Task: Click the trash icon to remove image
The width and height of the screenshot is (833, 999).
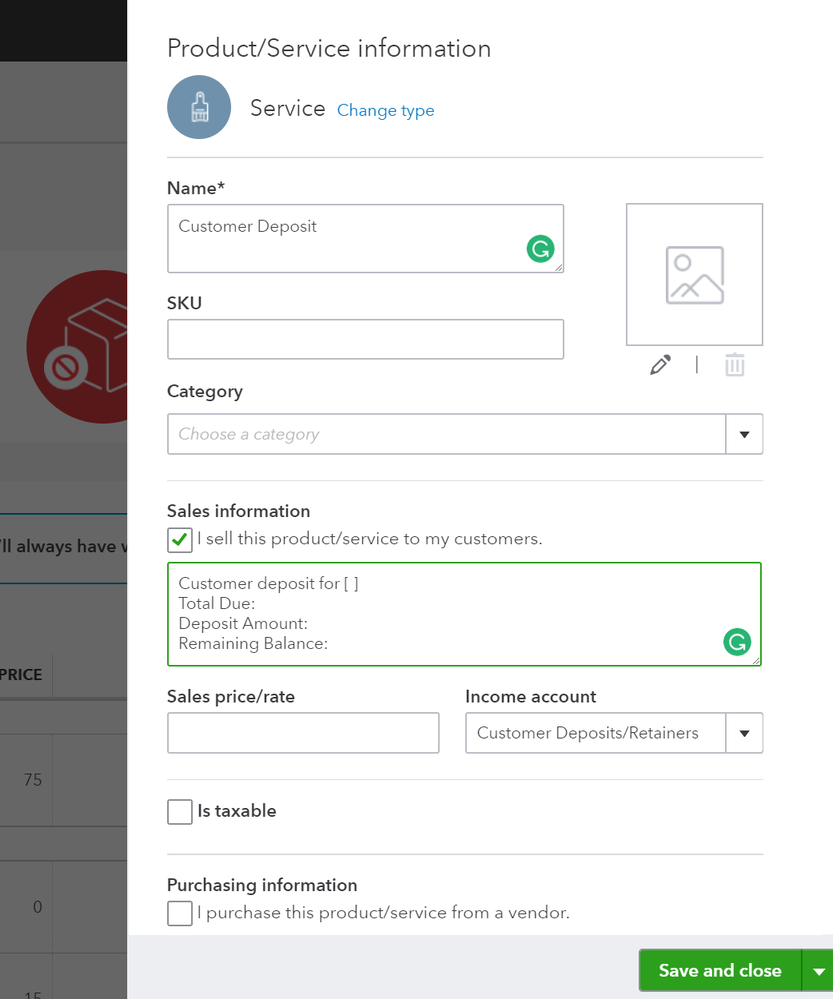Action: (735, 364)
